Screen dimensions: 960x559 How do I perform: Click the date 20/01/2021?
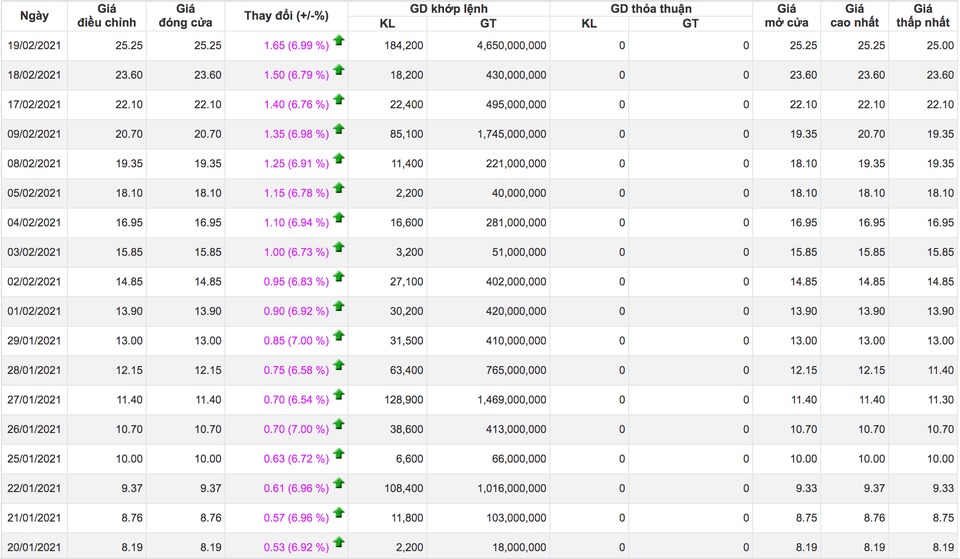tap(34, 547)
